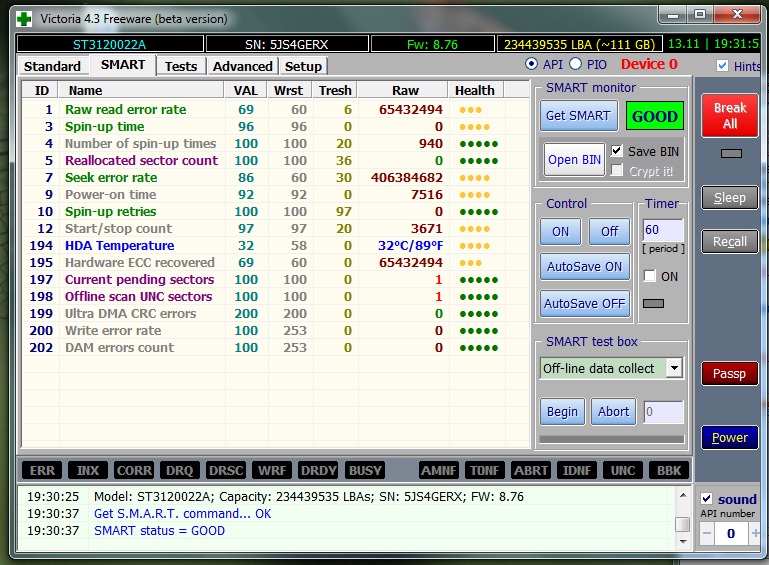Click the SMART test progress bar
The width and height of the screenshot is (769, 565).
[x=612, y=439]
